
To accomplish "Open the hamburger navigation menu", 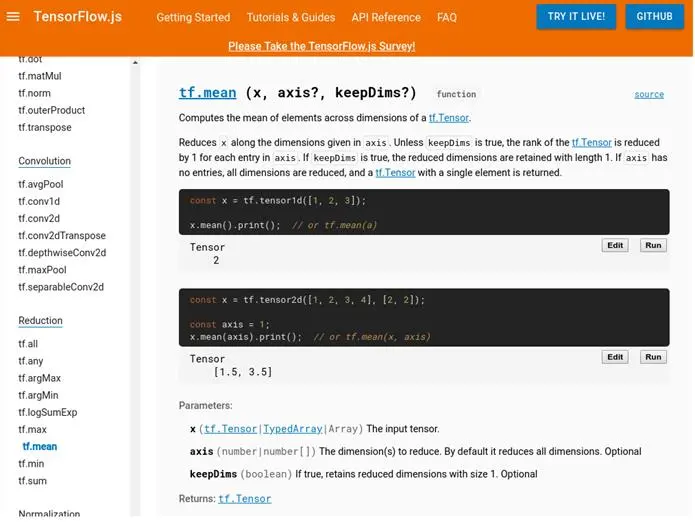I will (13, 17).
